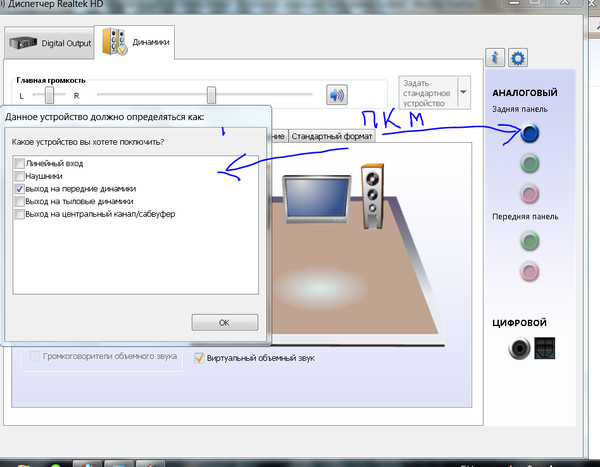This screenshot has height=467, width=600.
Task: Click the green rear panel audio jack
Action: pos(530,163)
